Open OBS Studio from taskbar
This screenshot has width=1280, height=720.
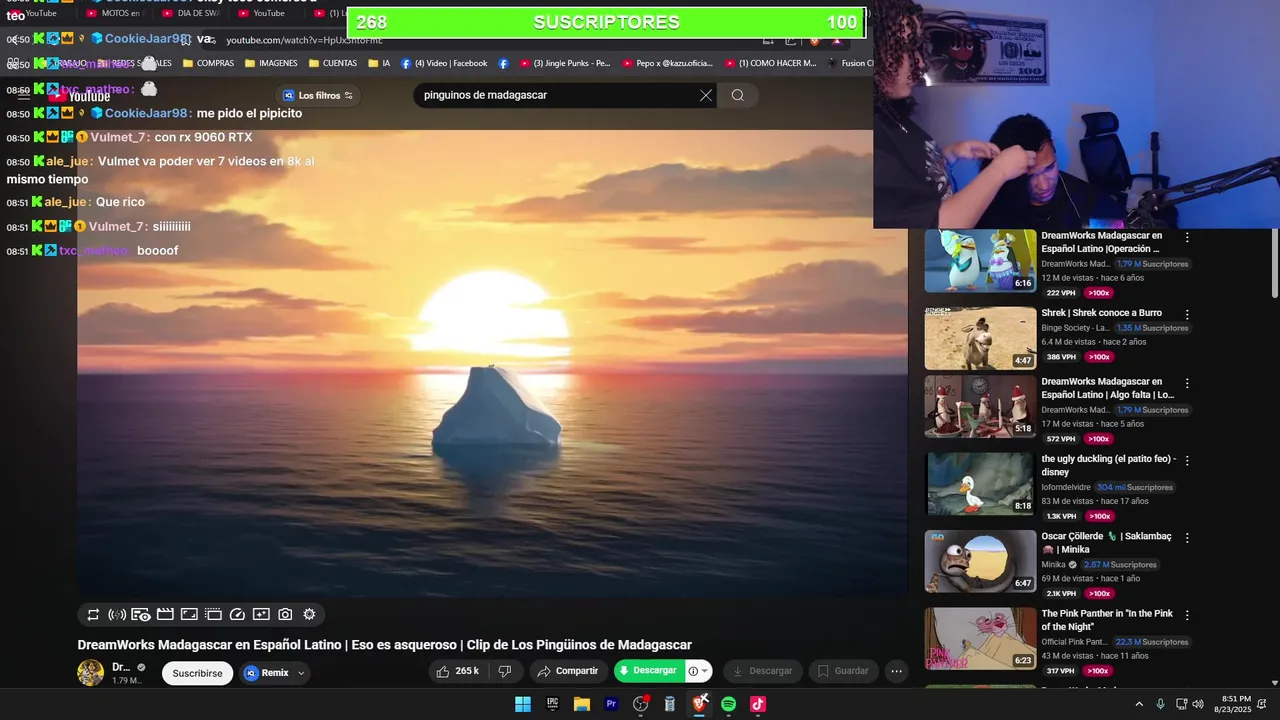tap(641, 704)
